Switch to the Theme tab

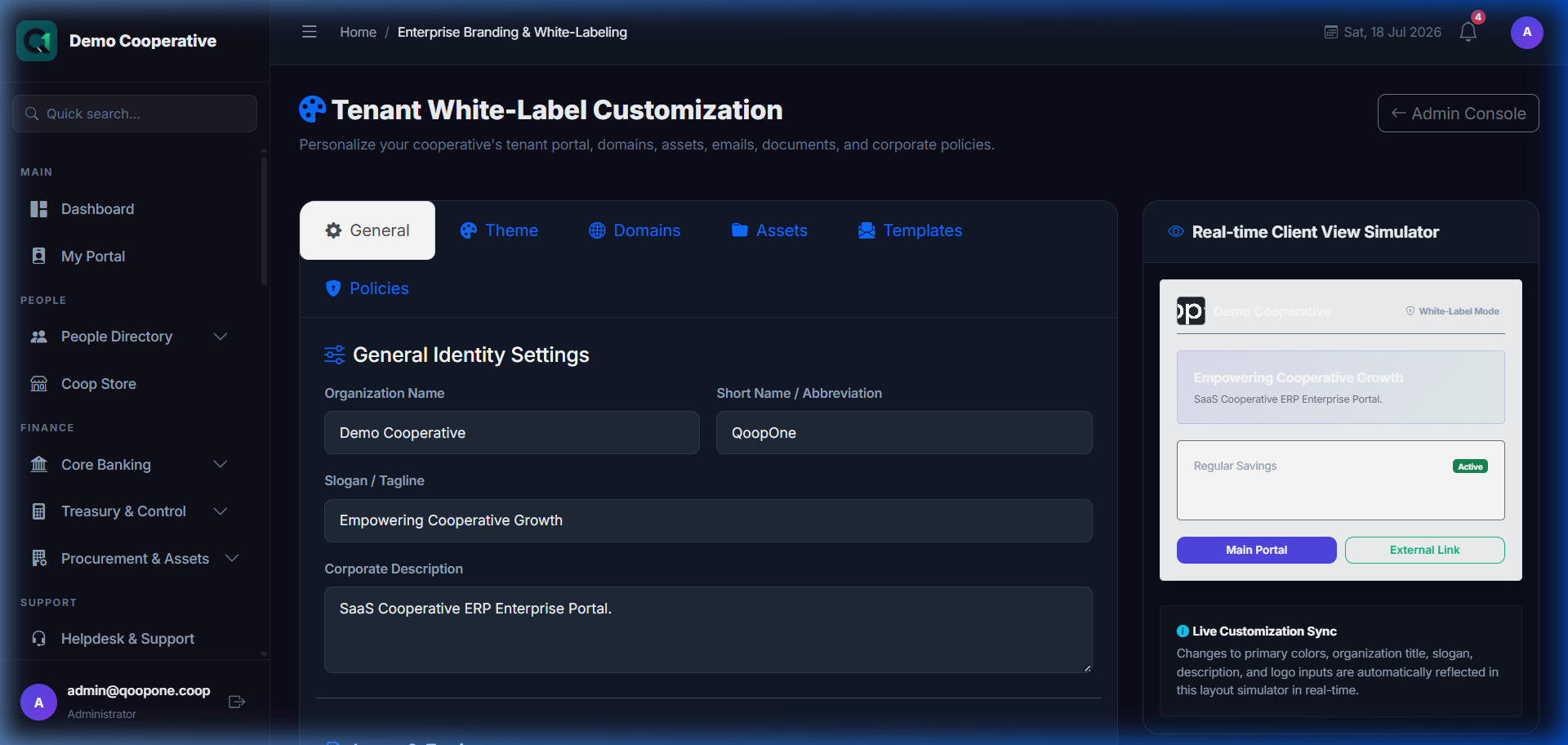[x=499, y=230]
